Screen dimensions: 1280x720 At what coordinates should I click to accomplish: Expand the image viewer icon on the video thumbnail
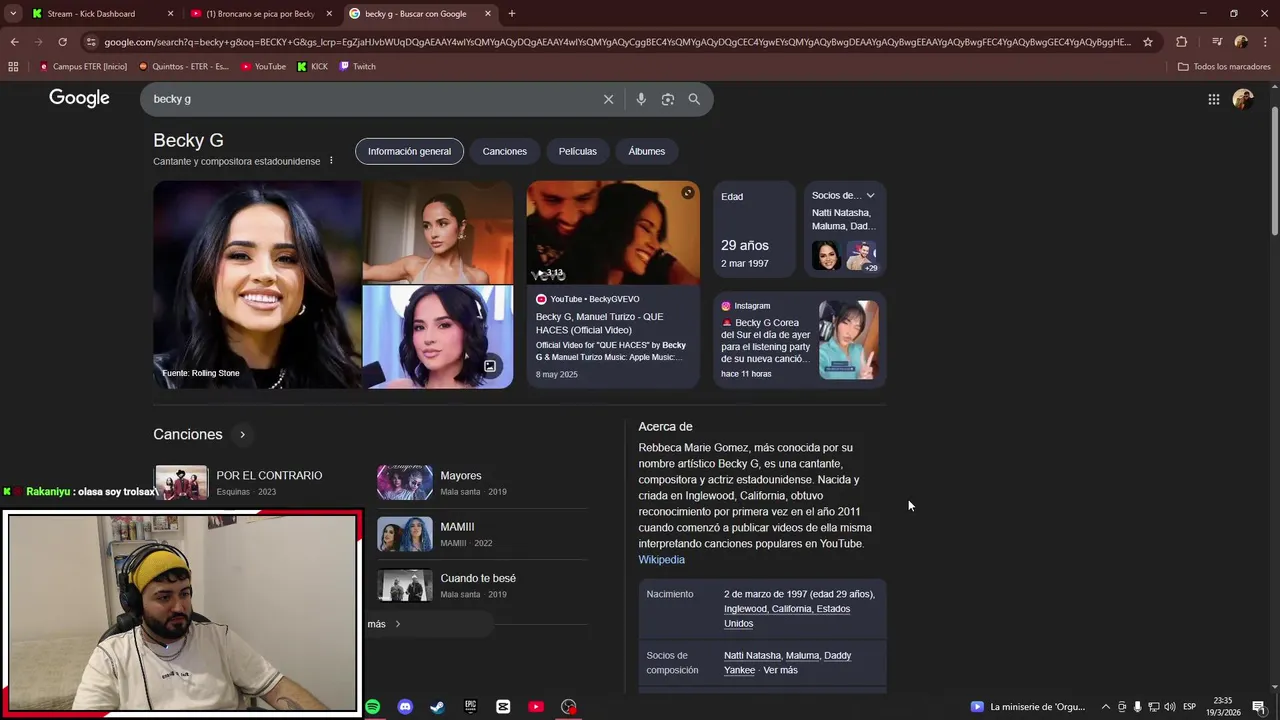688,193
